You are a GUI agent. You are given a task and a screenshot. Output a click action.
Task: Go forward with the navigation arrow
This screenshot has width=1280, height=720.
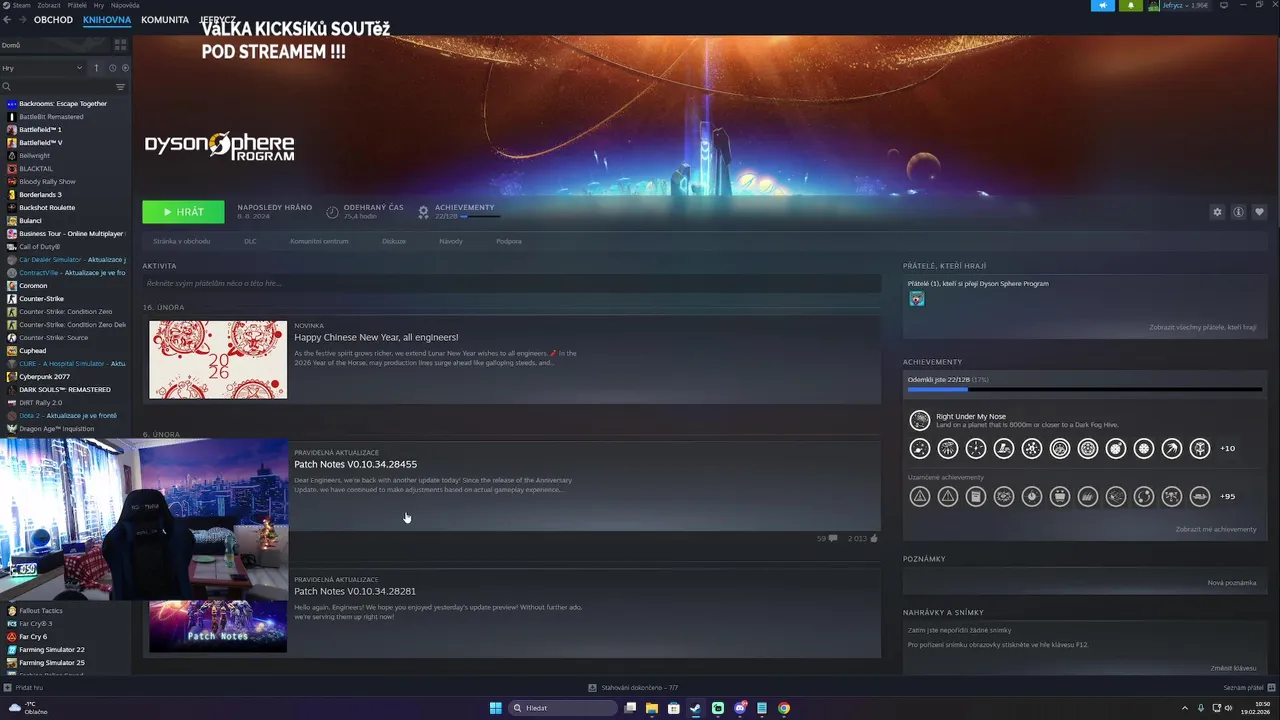pyautogui.click(x=24, y=20)
